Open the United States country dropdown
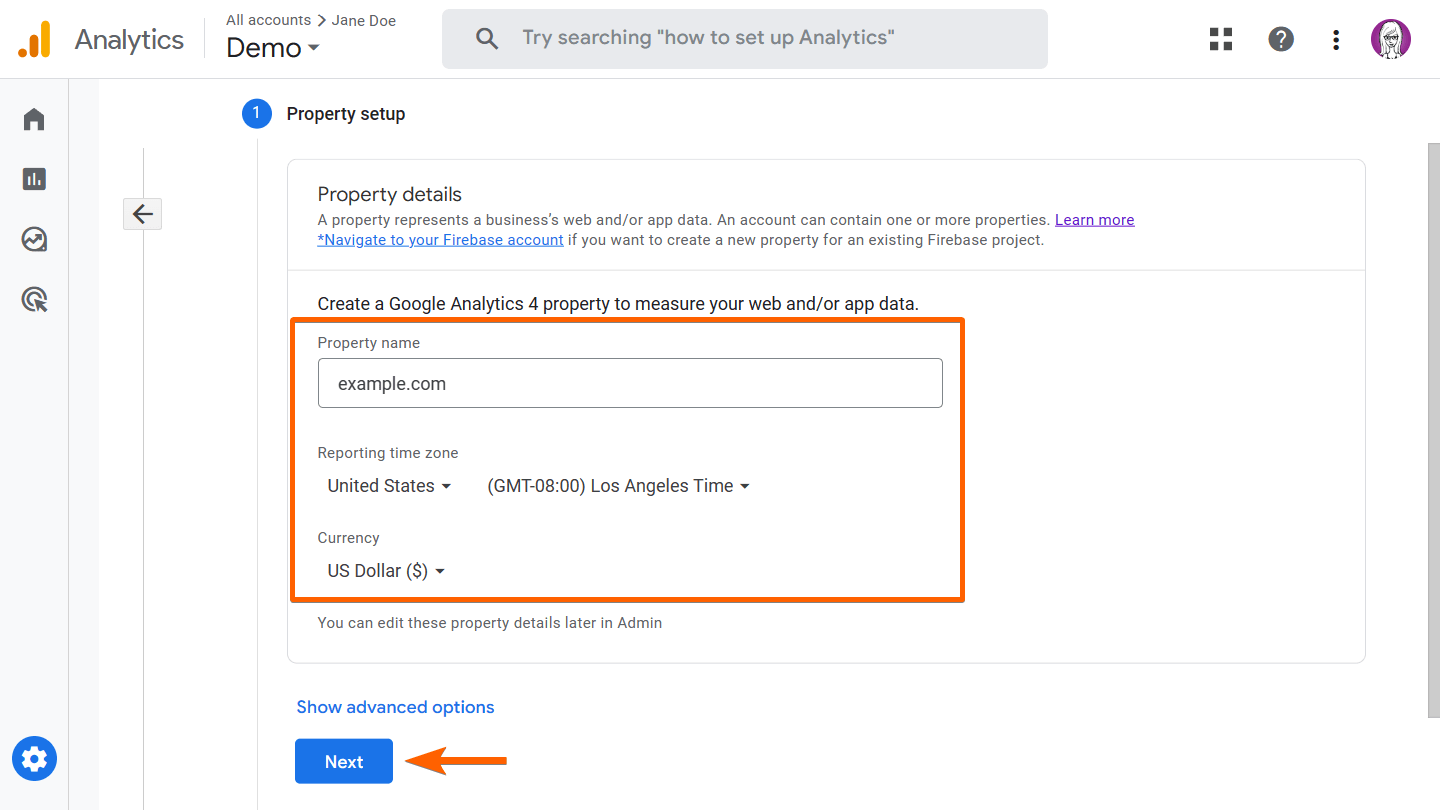The width and height of the screenshot is (1440, 810). point(389,486)
